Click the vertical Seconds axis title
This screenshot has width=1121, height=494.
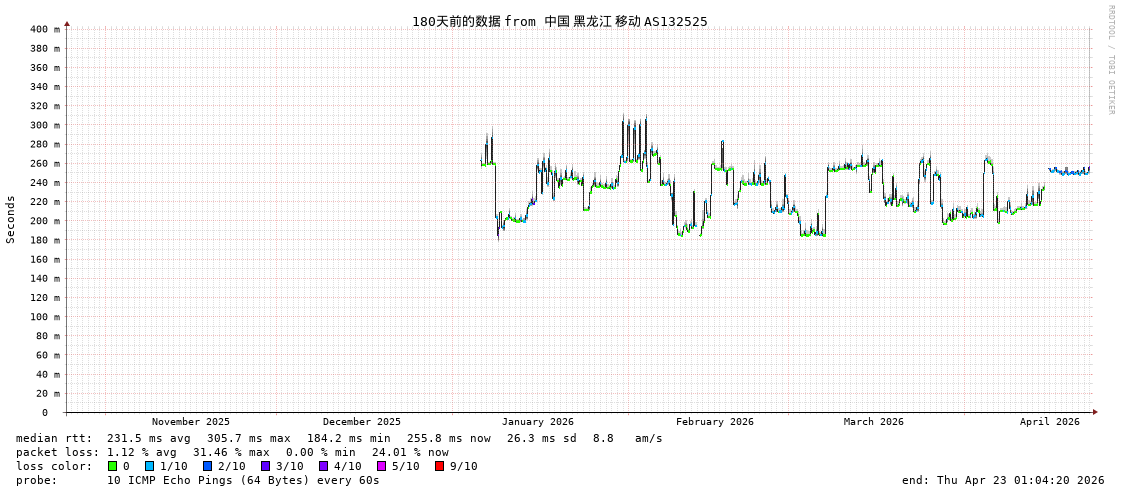tap(11, 219)
